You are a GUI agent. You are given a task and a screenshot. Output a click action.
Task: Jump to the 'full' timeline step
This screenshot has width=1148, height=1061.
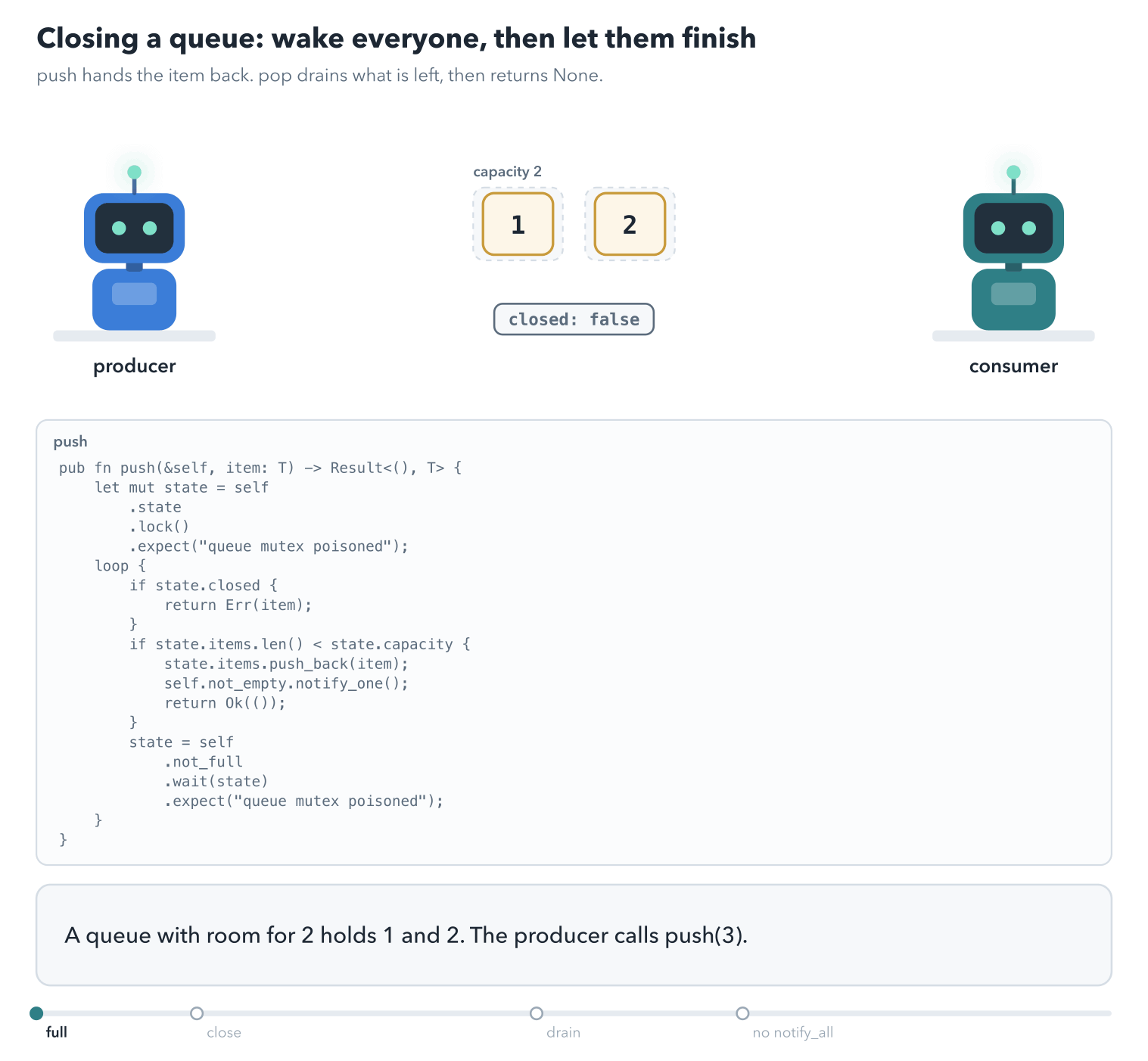[x=36, y=1013]
